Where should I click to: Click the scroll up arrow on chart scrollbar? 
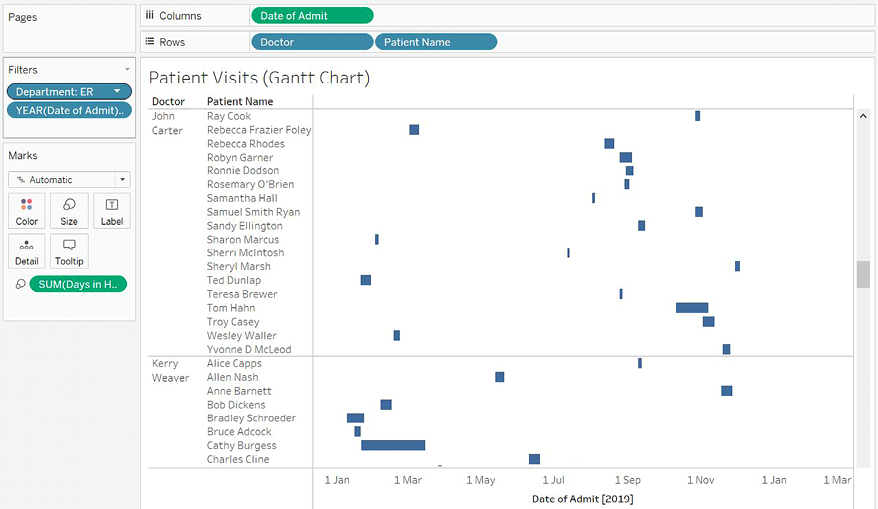(863, 116)
